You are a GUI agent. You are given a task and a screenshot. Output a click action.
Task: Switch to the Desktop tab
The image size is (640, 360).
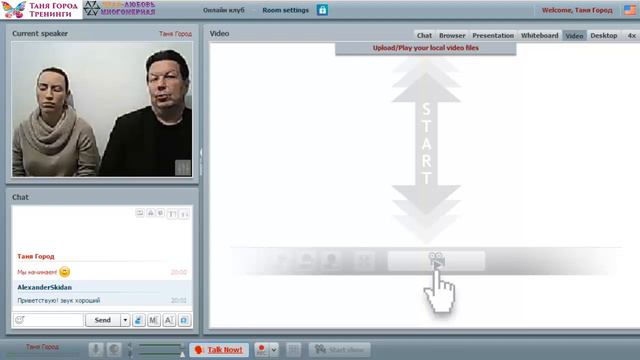click(604, 36)
